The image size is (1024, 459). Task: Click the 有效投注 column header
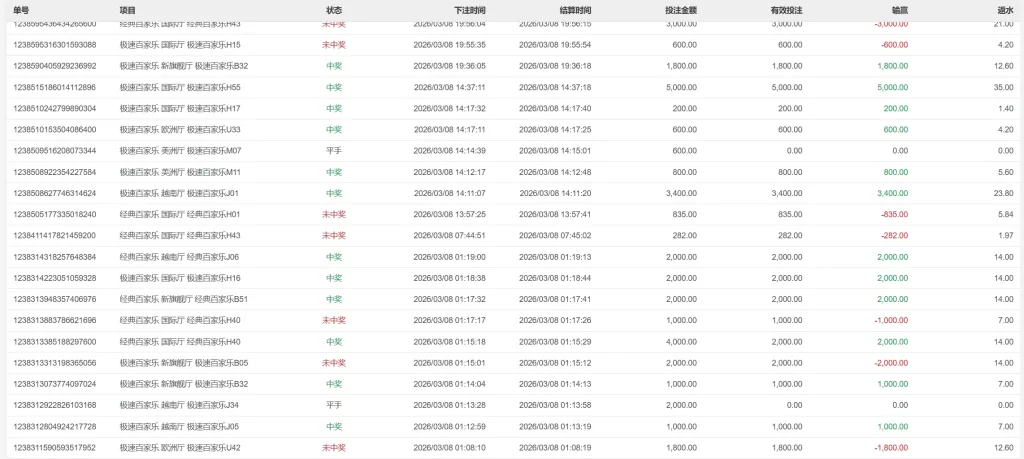click(786, 9)
